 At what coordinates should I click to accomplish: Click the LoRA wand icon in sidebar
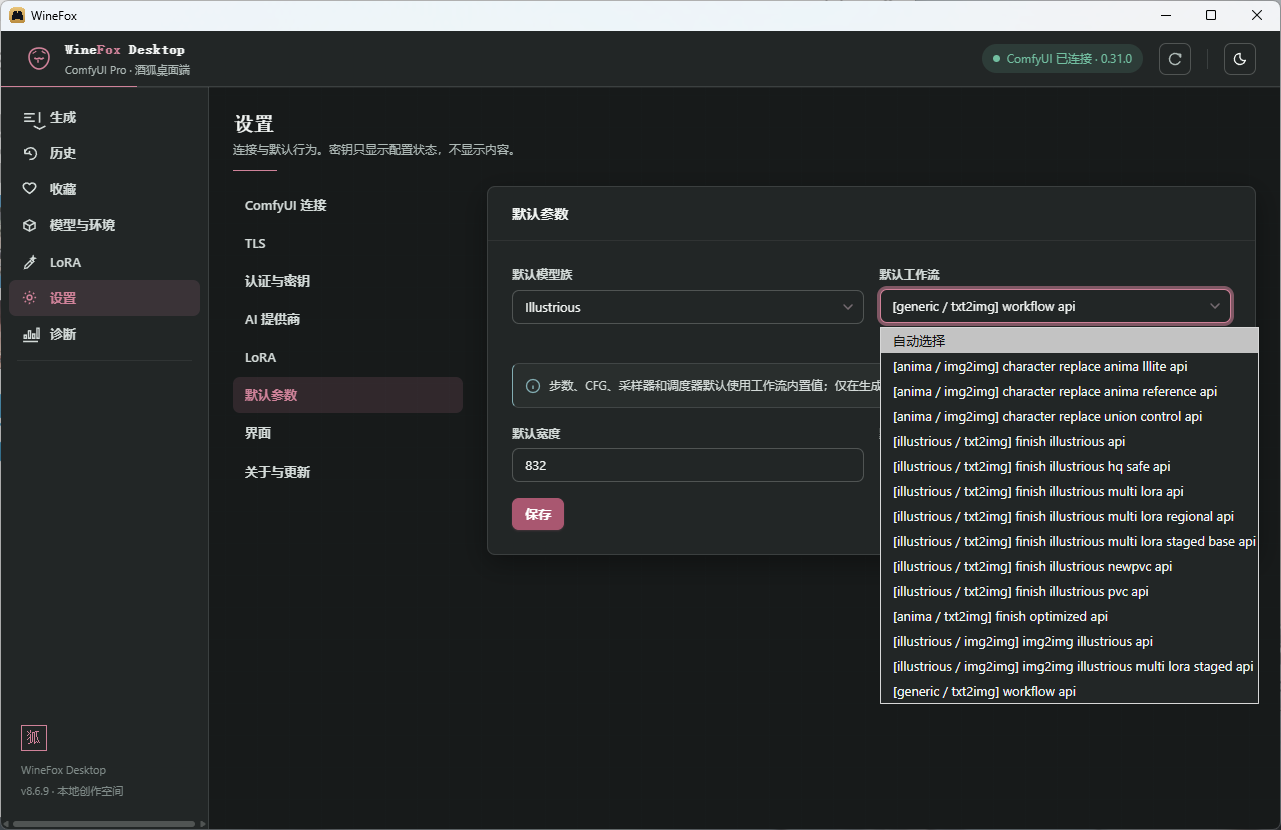pyautogui.click(x=30, y=262)
